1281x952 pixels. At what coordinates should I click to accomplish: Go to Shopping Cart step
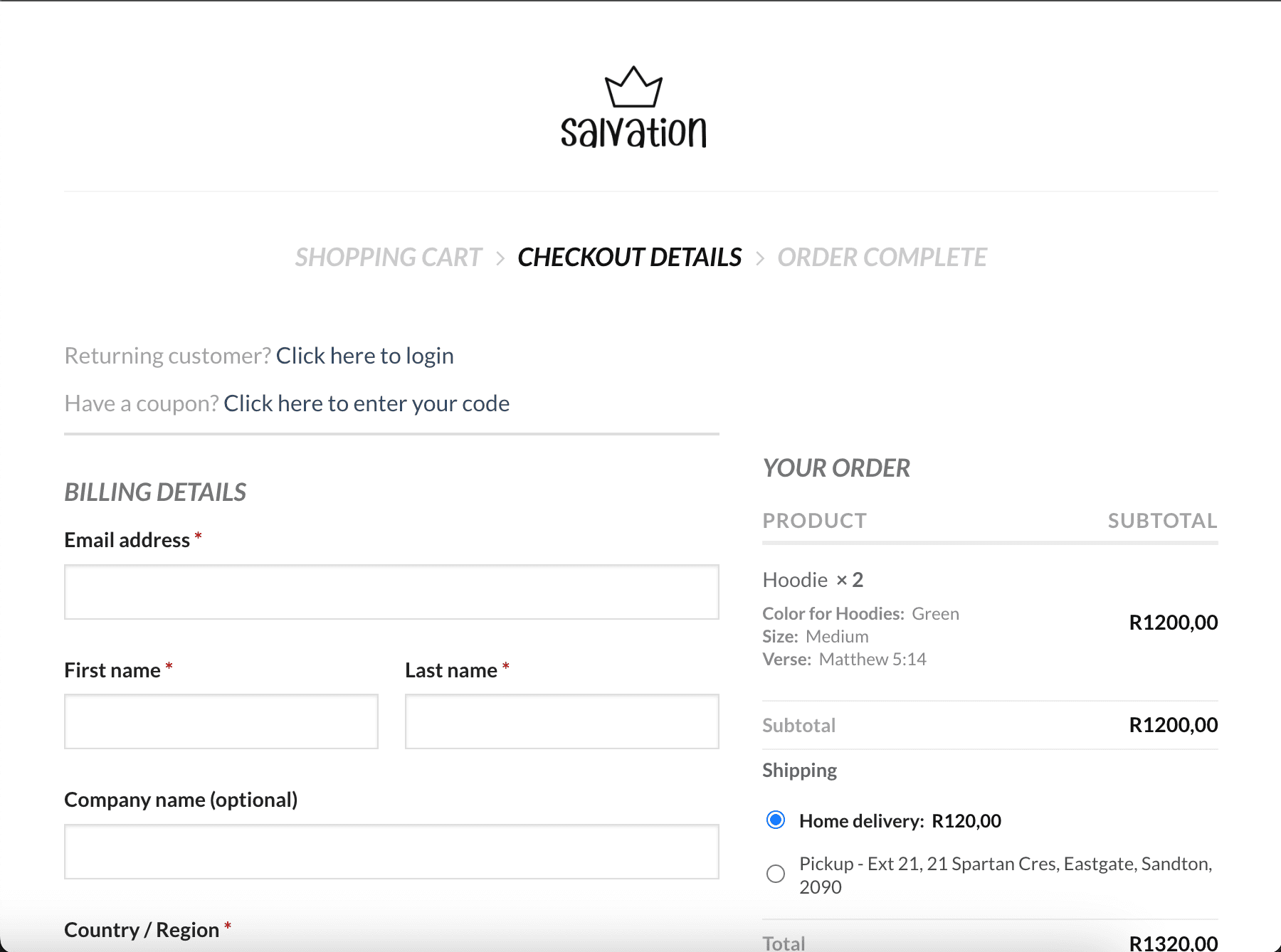389,258
